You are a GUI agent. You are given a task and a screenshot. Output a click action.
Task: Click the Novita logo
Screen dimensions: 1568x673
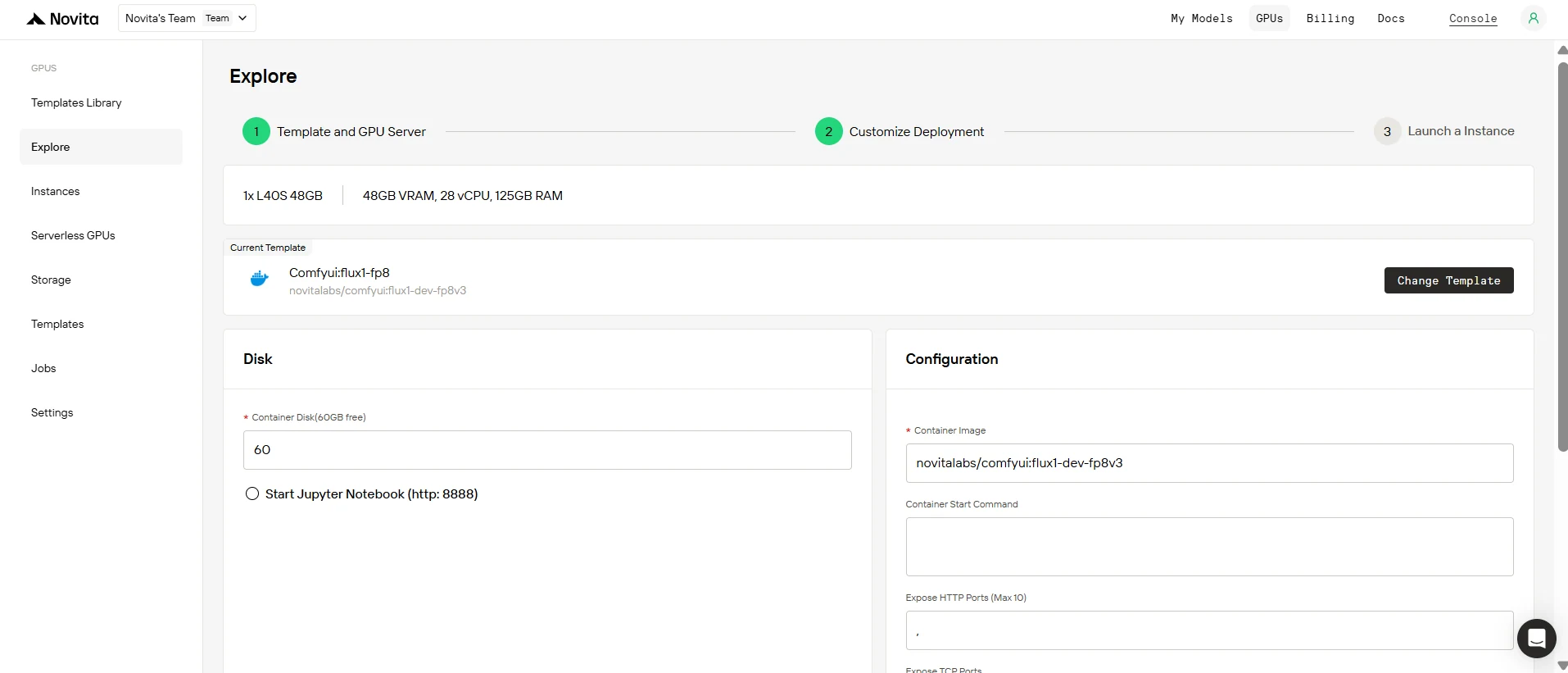[x=62, y=19]
